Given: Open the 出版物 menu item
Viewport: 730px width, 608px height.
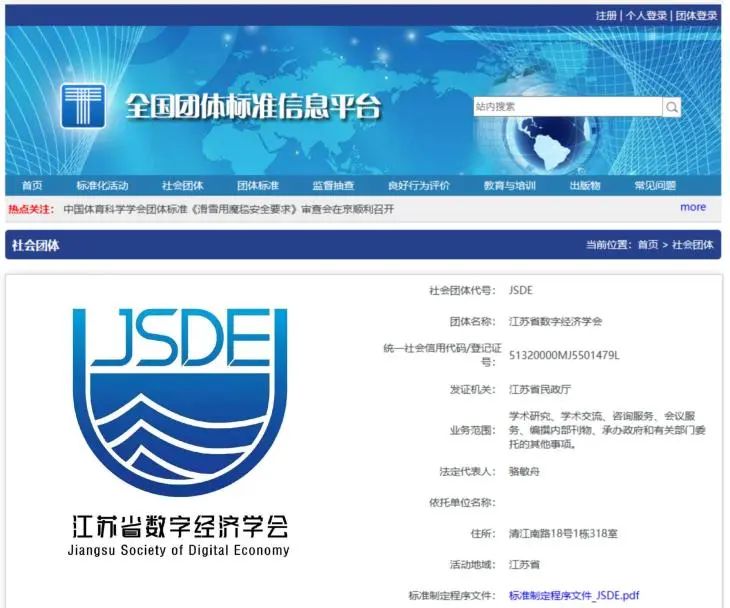Looking at the screenshot, I should (x=585, y=186).
